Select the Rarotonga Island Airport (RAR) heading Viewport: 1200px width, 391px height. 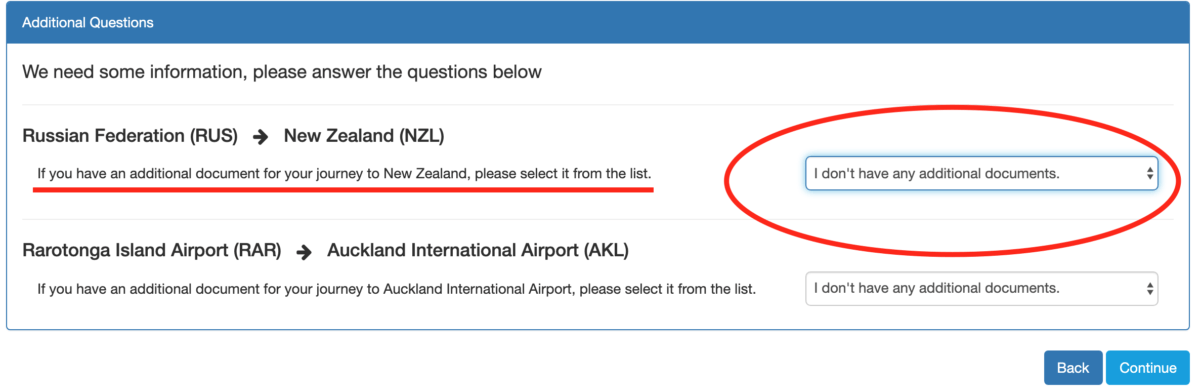point(152,251)
